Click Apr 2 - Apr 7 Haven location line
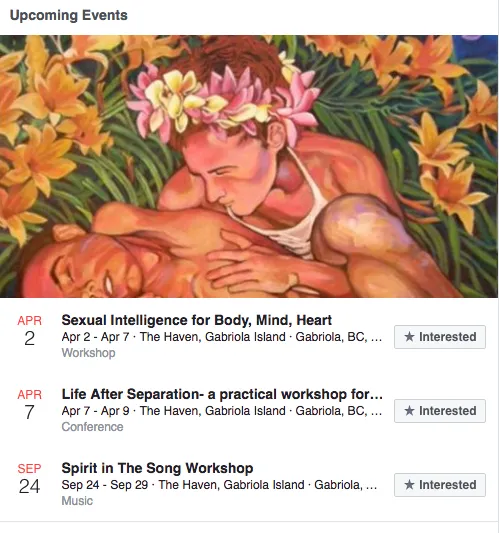 (222, 337)
